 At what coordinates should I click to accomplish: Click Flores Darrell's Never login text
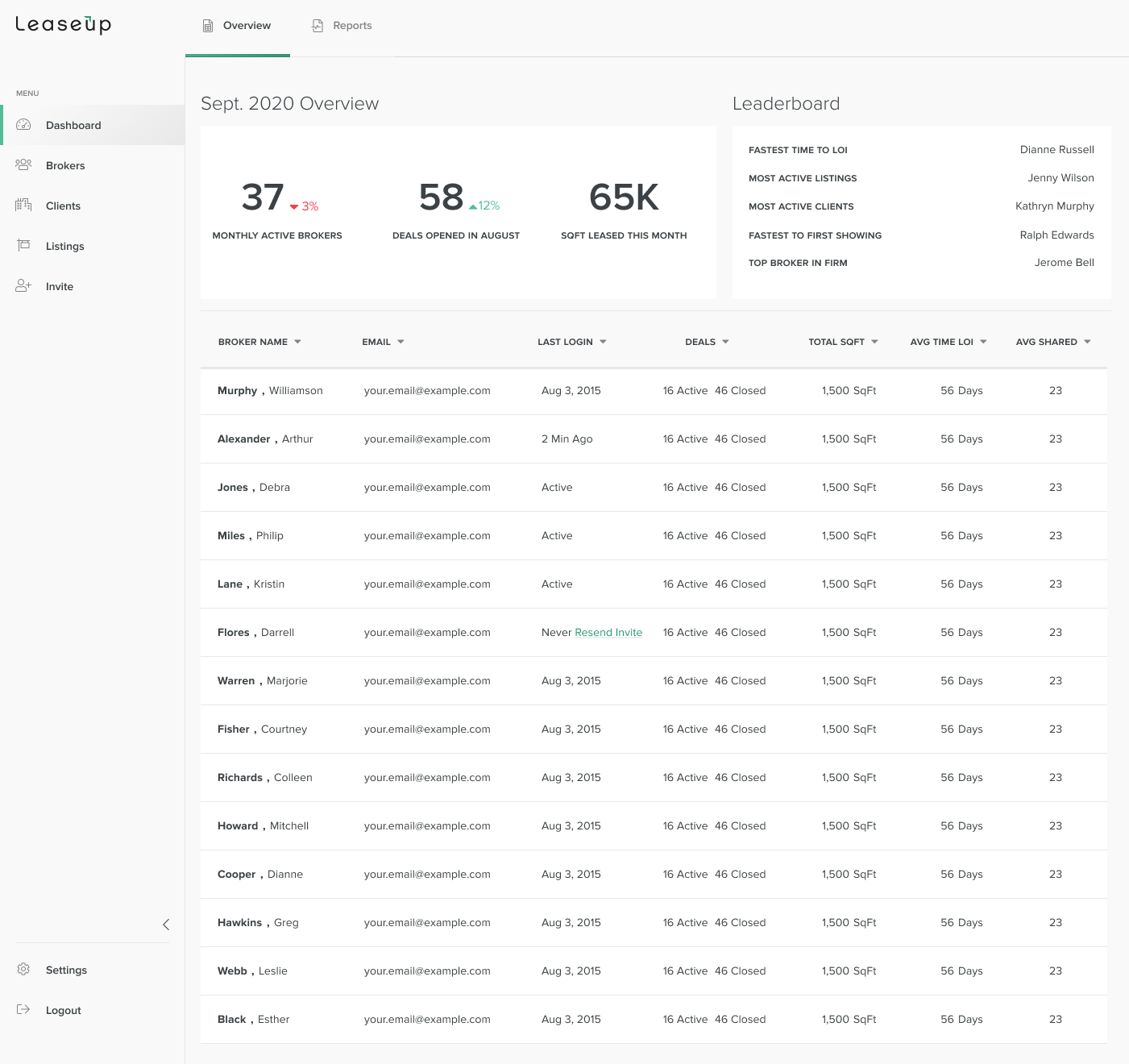[x=556, y=633]
